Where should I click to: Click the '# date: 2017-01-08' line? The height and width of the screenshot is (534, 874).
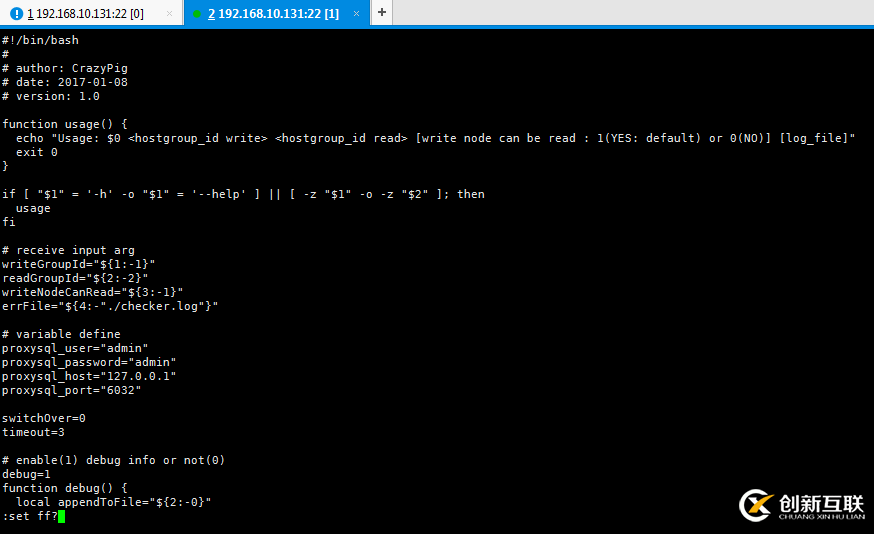pyautogui.click(x=65, y=82)
